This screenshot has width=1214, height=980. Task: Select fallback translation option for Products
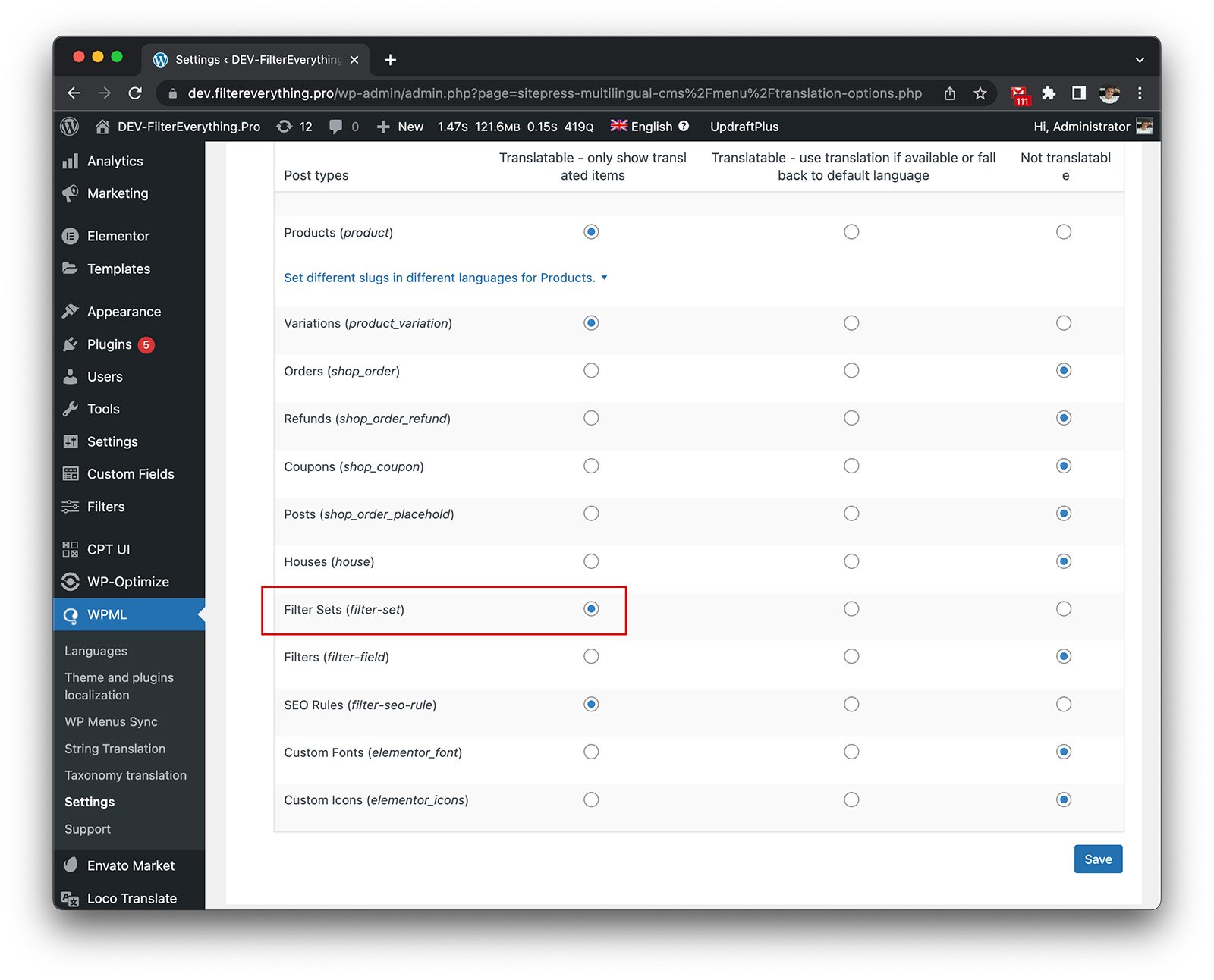[851, 232]
